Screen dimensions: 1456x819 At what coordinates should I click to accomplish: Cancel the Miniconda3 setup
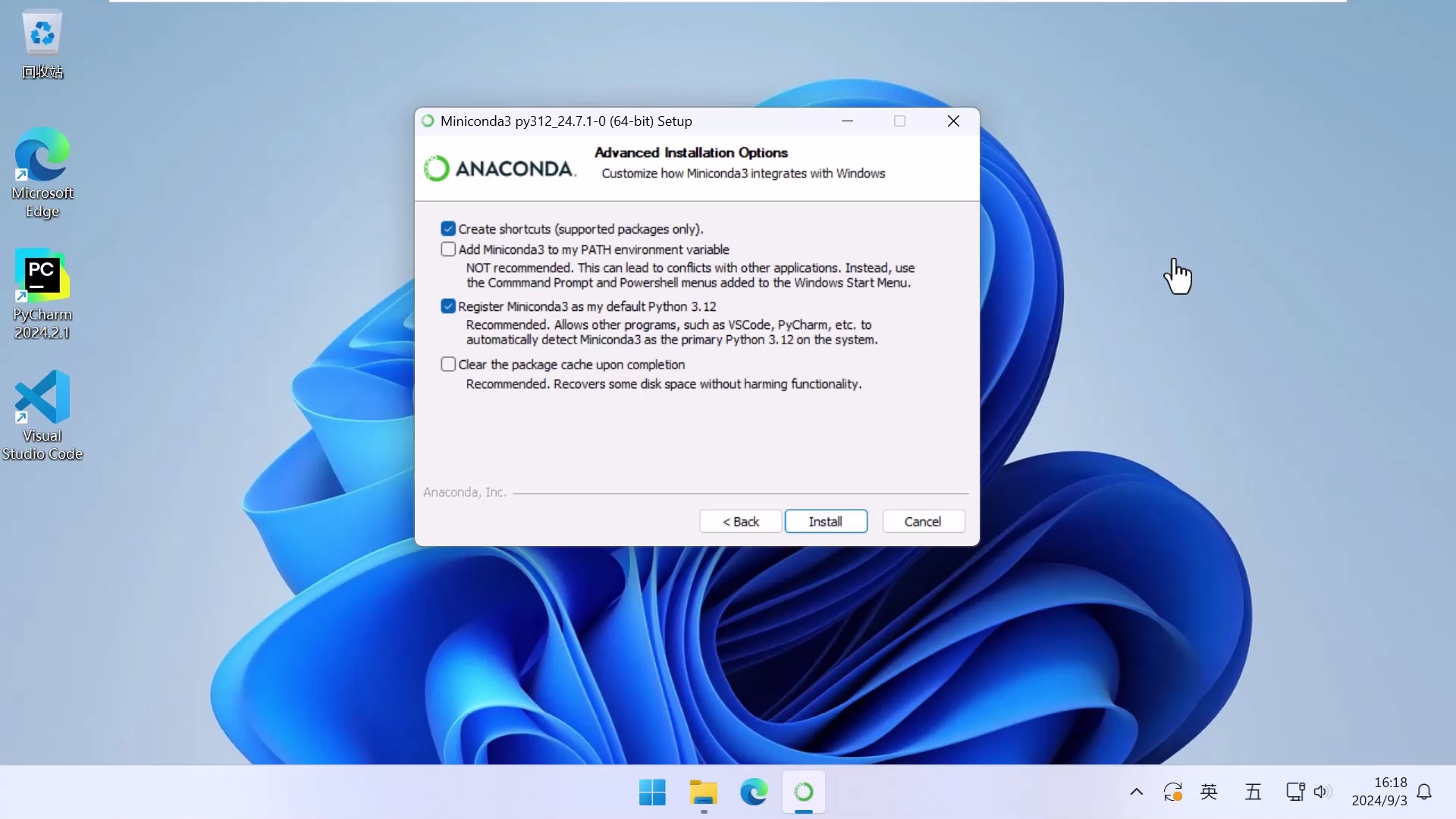[923, 522]
